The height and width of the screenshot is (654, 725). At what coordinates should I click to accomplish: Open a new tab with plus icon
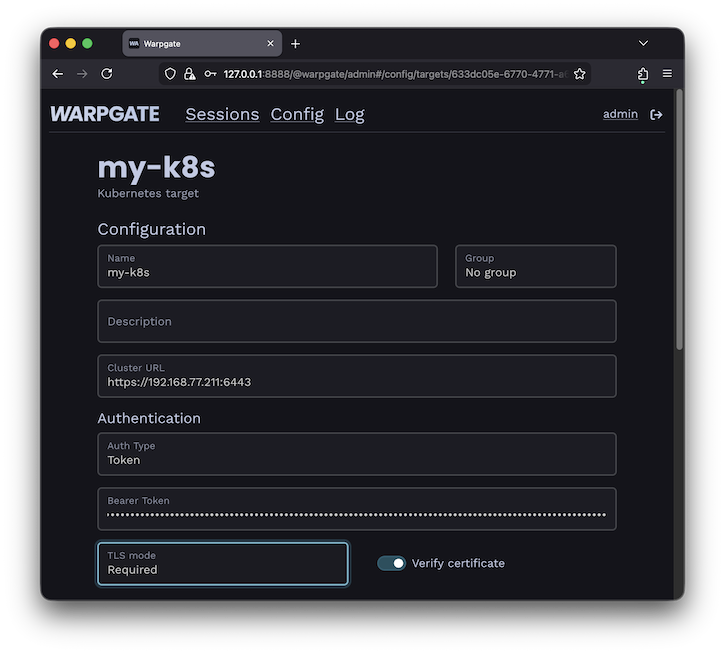click(x=295, y=44)
